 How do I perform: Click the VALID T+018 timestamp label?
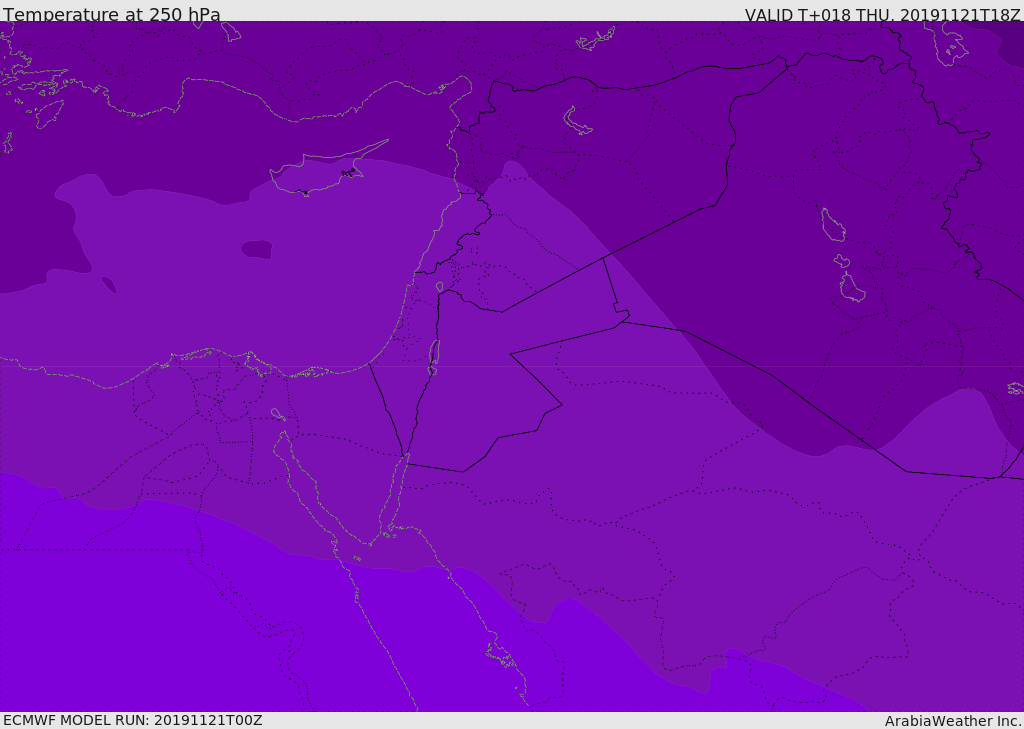tap(882, 14)
